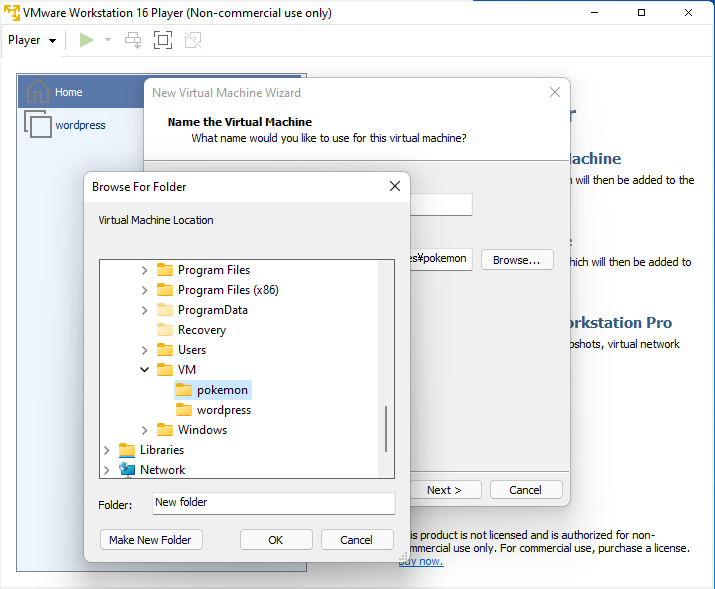Expand the Users folder

(144, 350)
